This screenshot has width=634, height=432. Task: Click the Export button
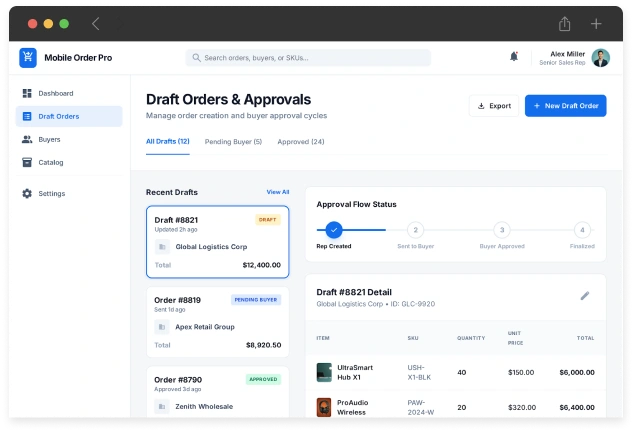494,106
